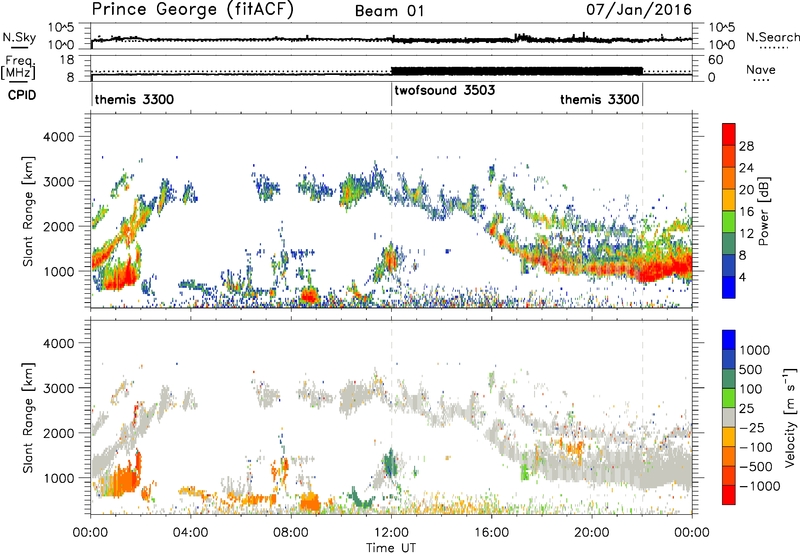The width and height of the screenshot is (800, 554).
Task: Click the "Power [dB]" colorbar title
Action: pos(763,211)
